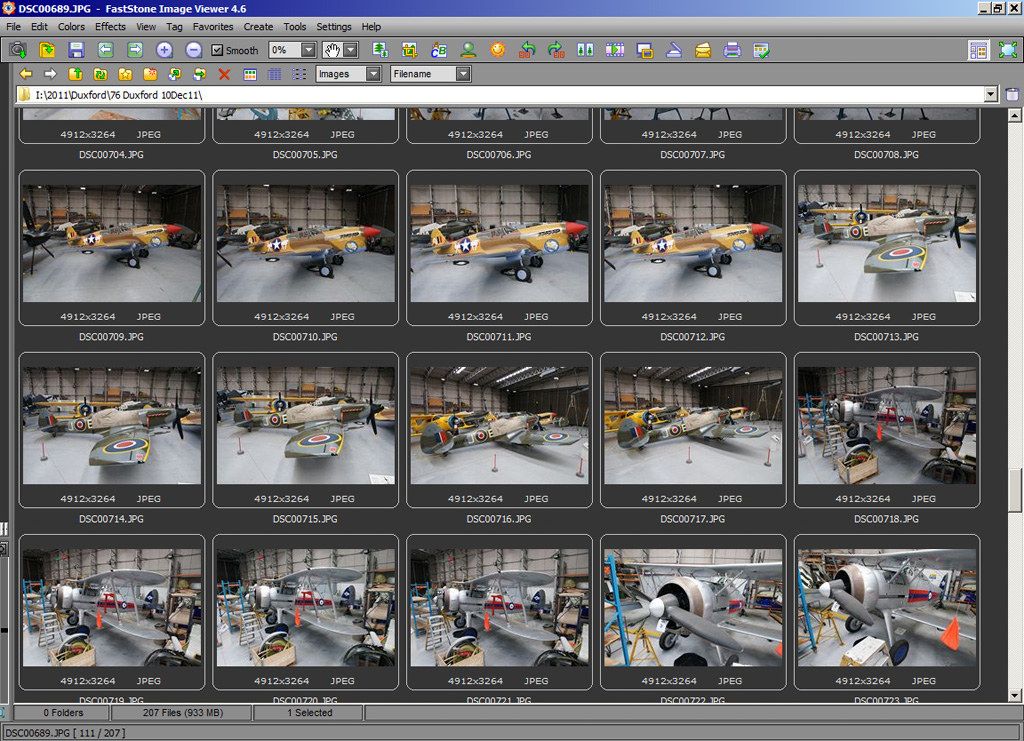The width and height of the screenshot is (1024, 741).
Task: Click the Zoom In magnifier icon
Action: pos(165,50)
